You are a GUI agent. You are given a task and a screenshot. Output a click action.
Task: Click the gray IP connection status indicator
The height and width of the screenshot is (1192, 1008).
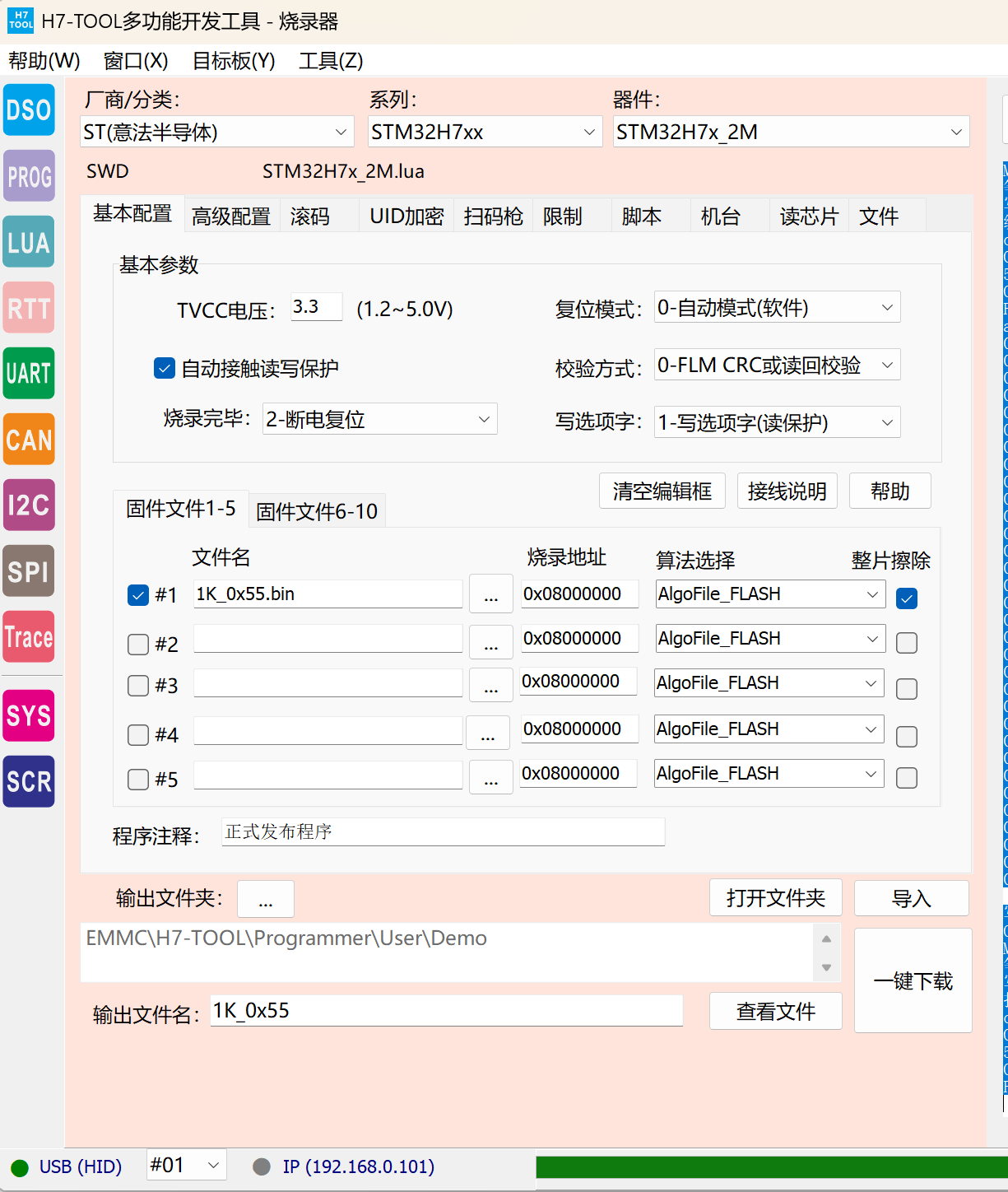(262, 1166)
